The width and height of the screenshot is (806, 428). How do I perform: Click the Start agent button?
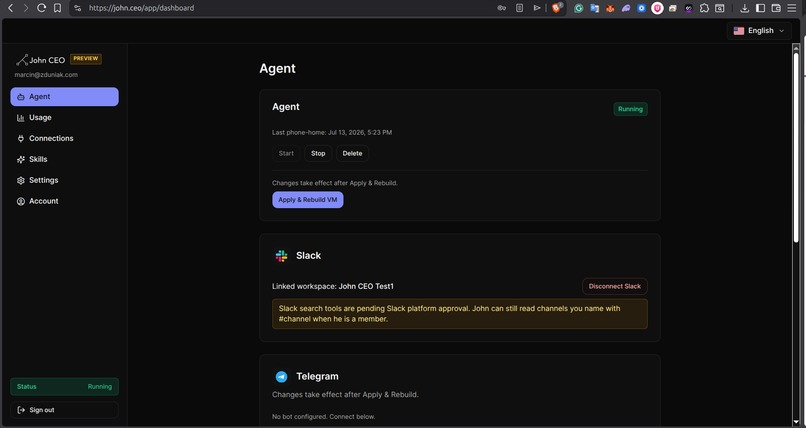286,153
